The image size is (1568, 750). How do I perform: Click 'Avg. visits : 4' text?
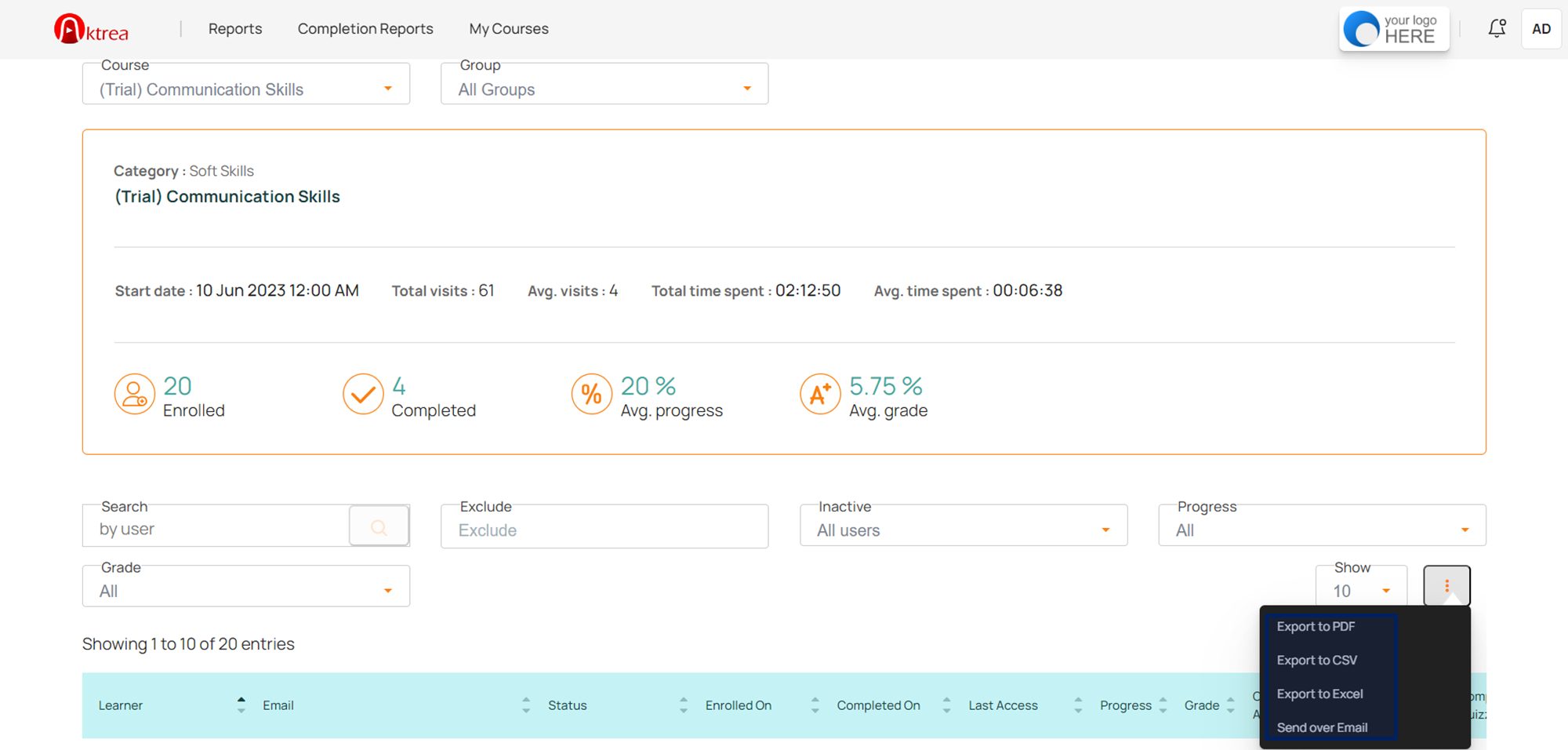pyautogui.click(x=573, y=291)
